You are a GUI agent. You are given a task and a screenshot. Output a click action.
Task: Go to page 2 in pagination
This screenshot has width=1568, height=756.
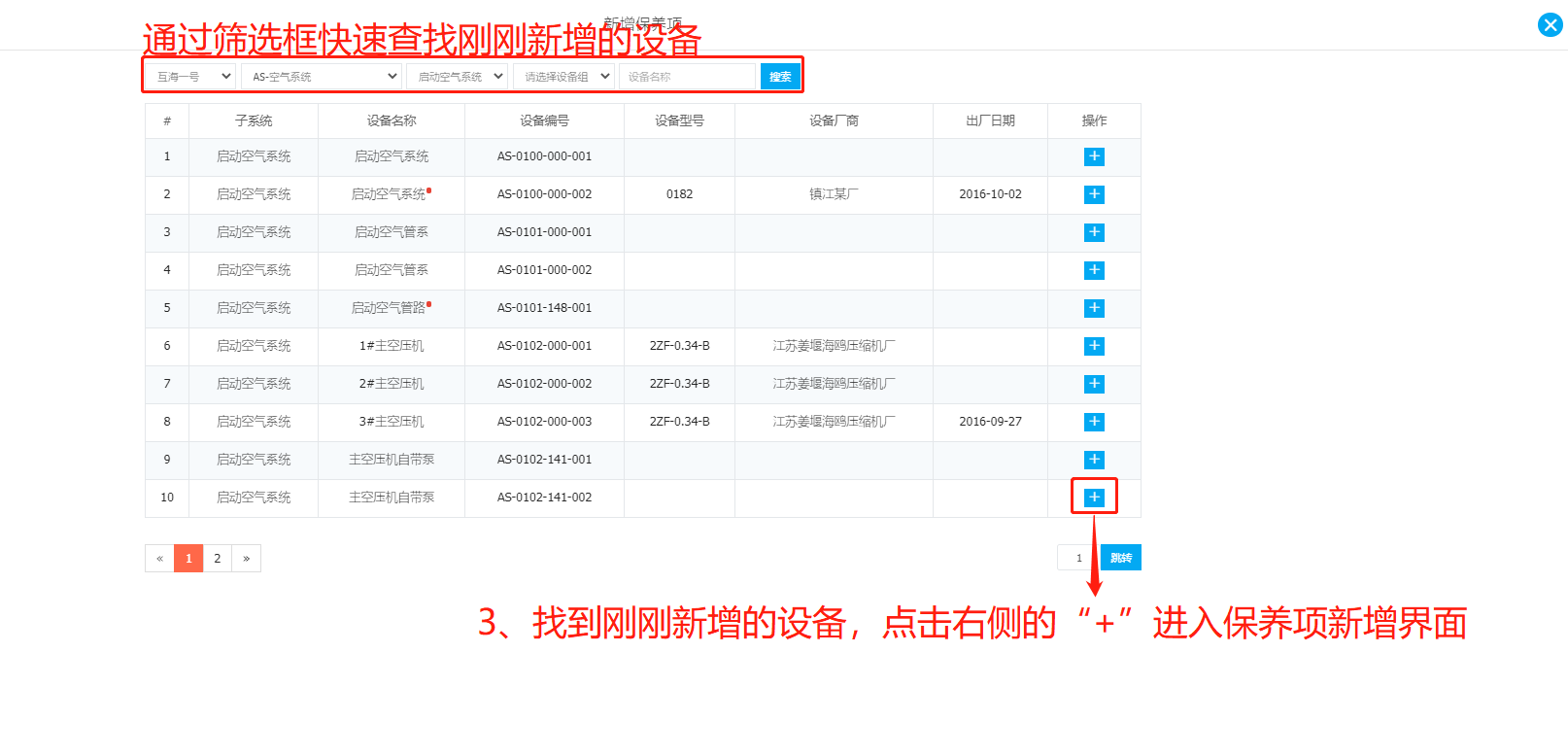tap(218, 558)
